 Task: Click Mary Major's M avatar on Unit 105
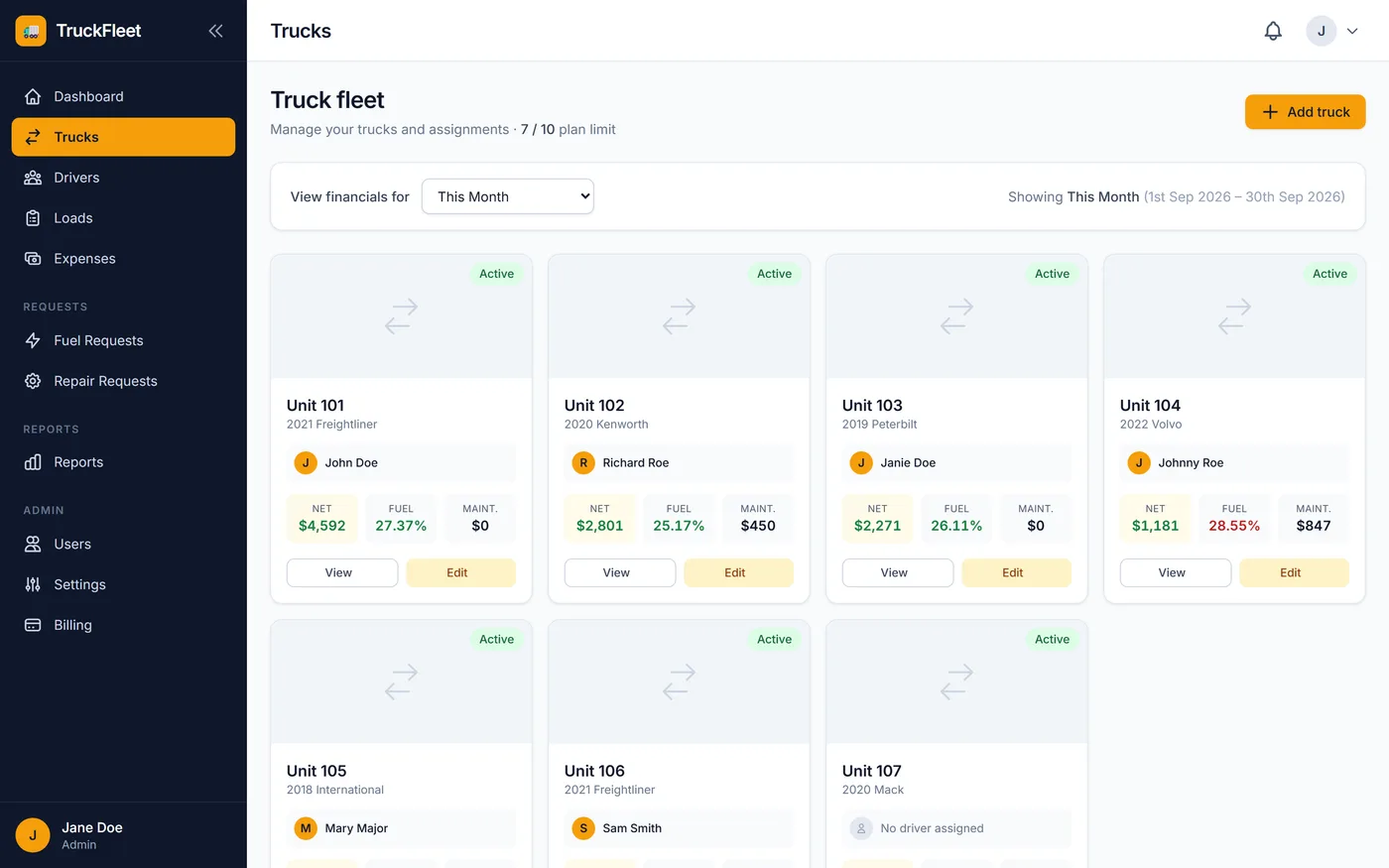click(306, 828)
